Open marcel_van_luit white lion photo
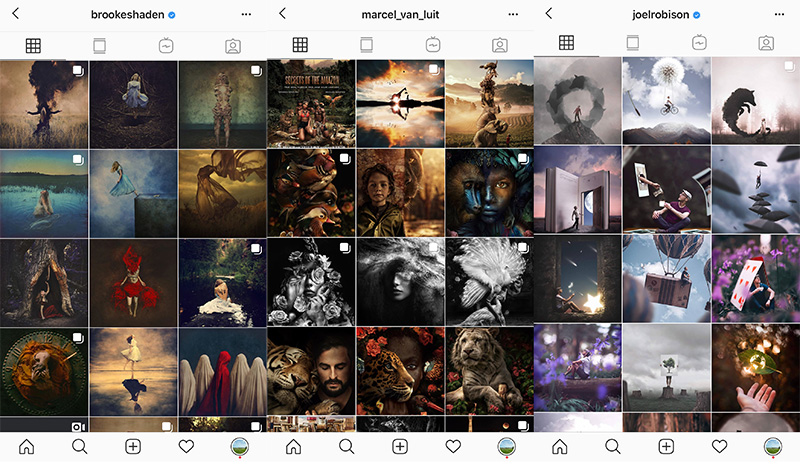Screen dimensions: 800x474 [x=489, y=371]
